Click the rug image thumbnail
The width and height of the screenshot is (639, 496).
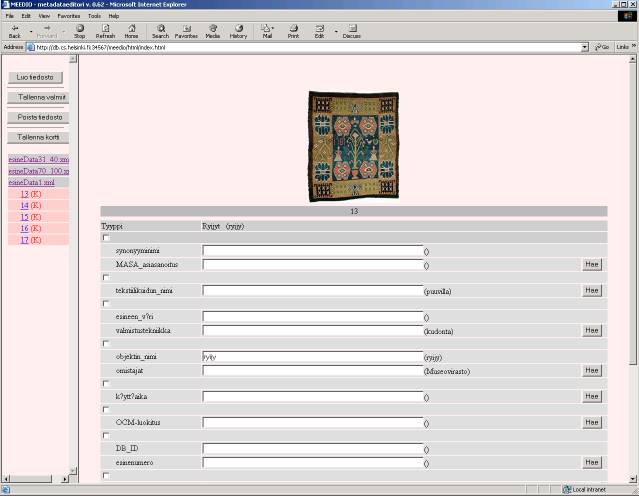354,146
